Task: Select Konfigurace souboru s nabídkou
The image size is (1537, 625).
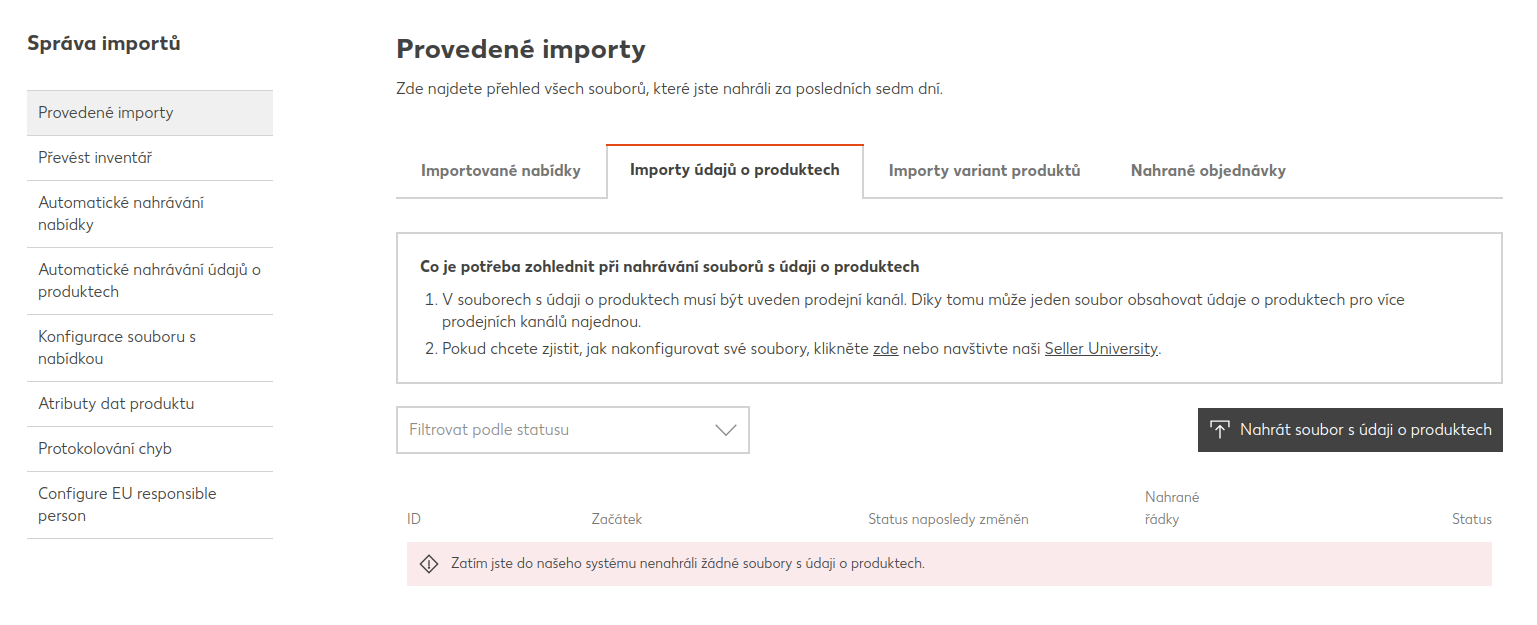Action: (x=150, y=348)
